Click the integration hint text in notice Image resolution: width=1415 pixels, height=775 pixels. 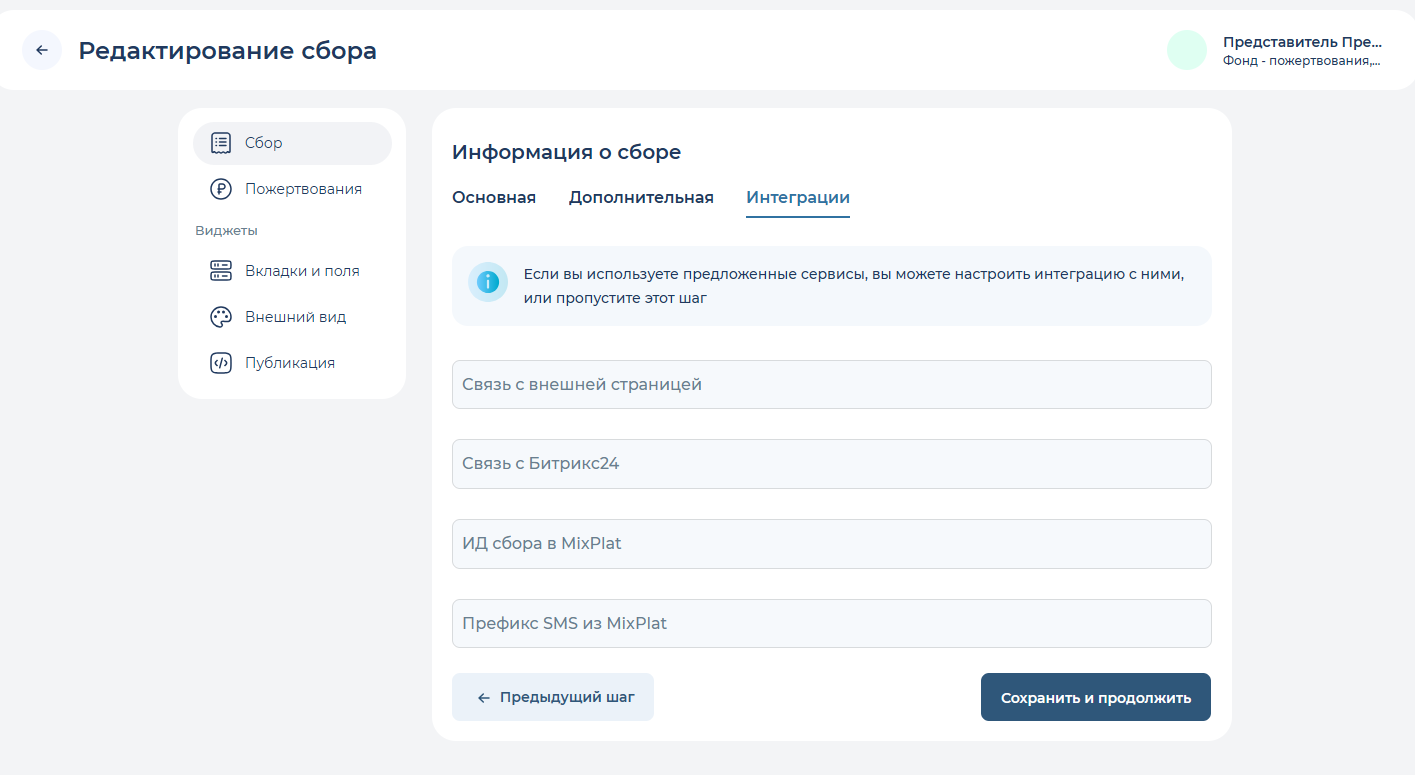[854, 286]
